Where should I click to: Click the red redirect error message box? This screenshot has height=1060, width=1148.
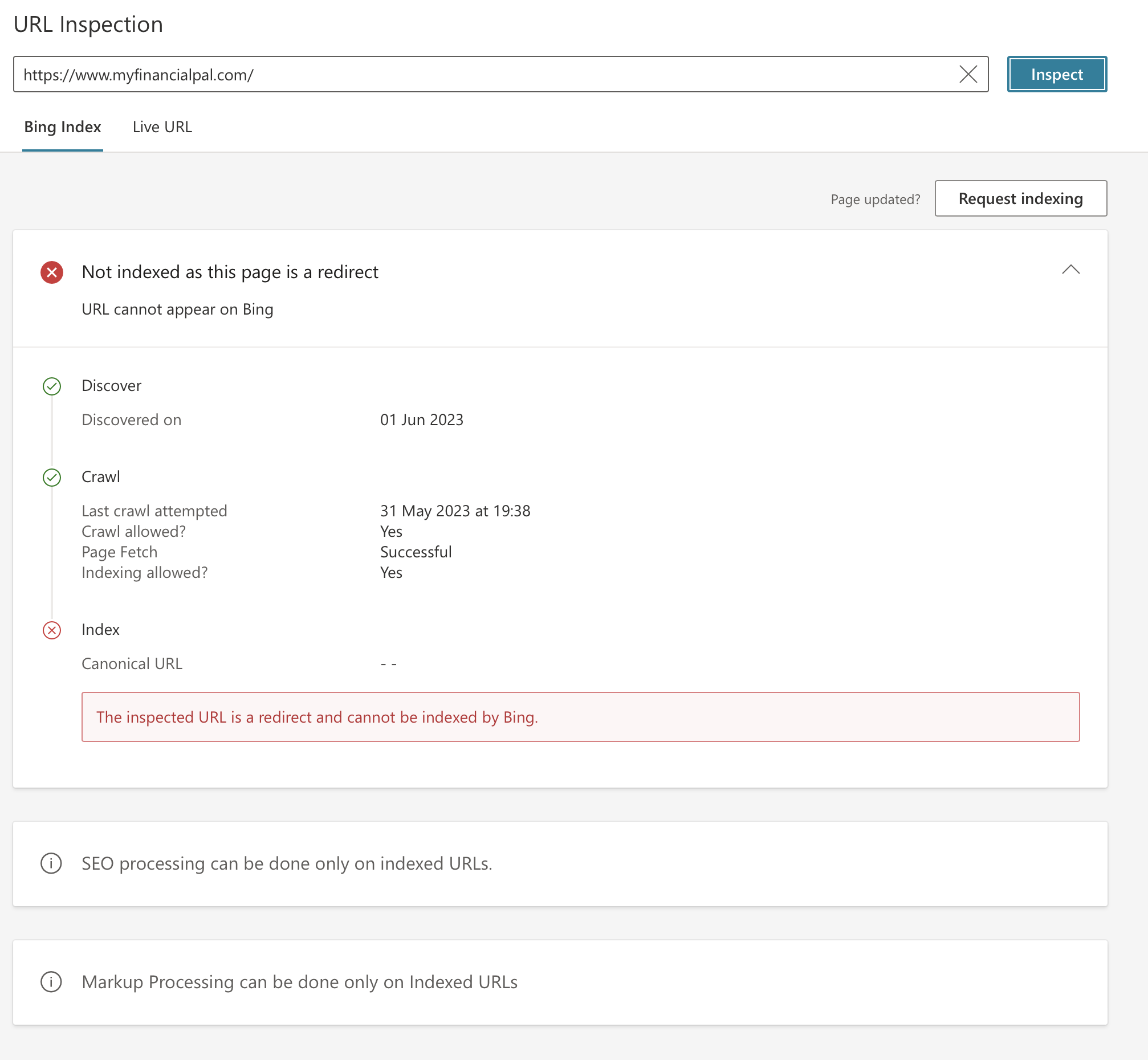(580, 716)
